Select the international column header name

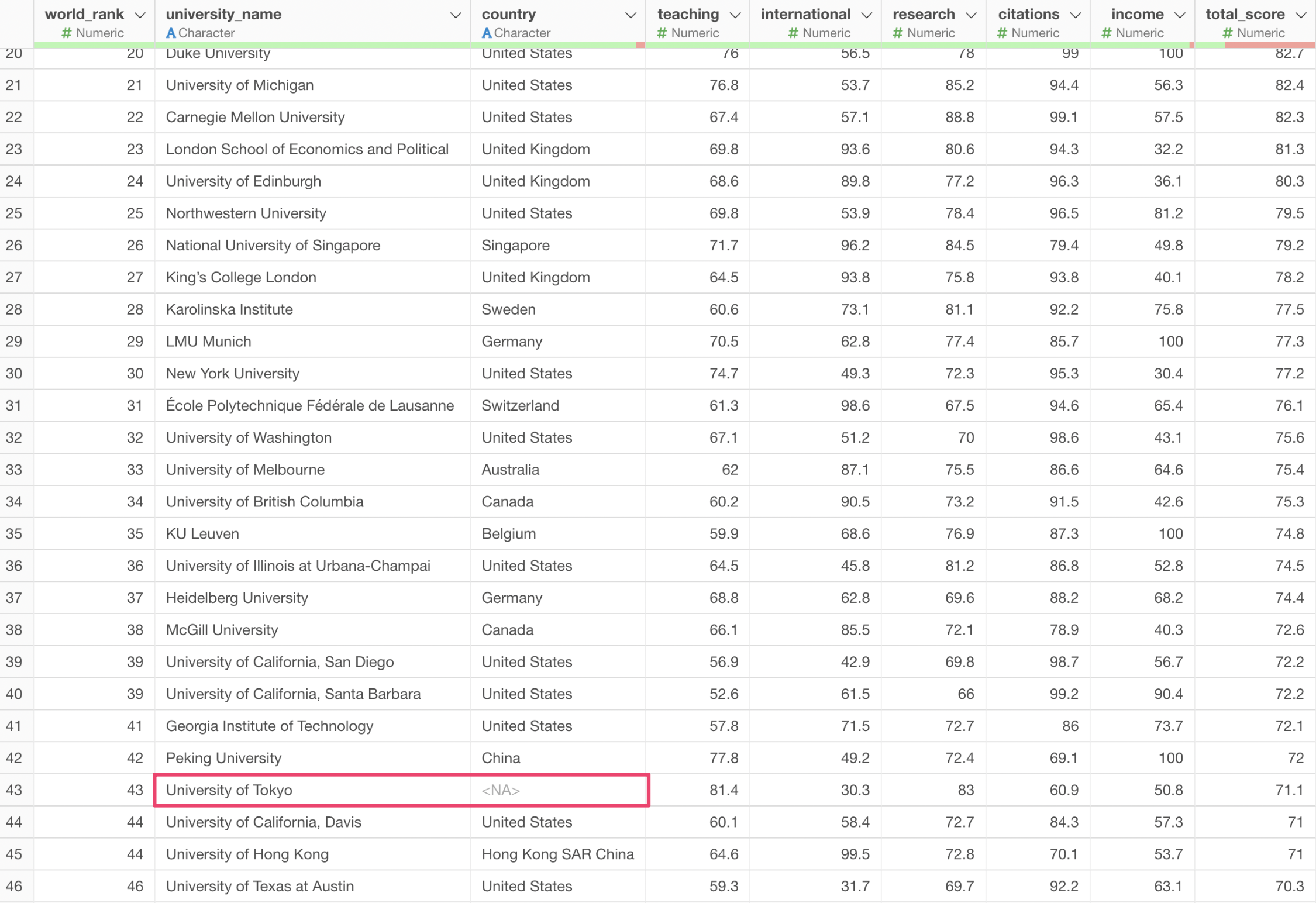[x=805, y=14]
